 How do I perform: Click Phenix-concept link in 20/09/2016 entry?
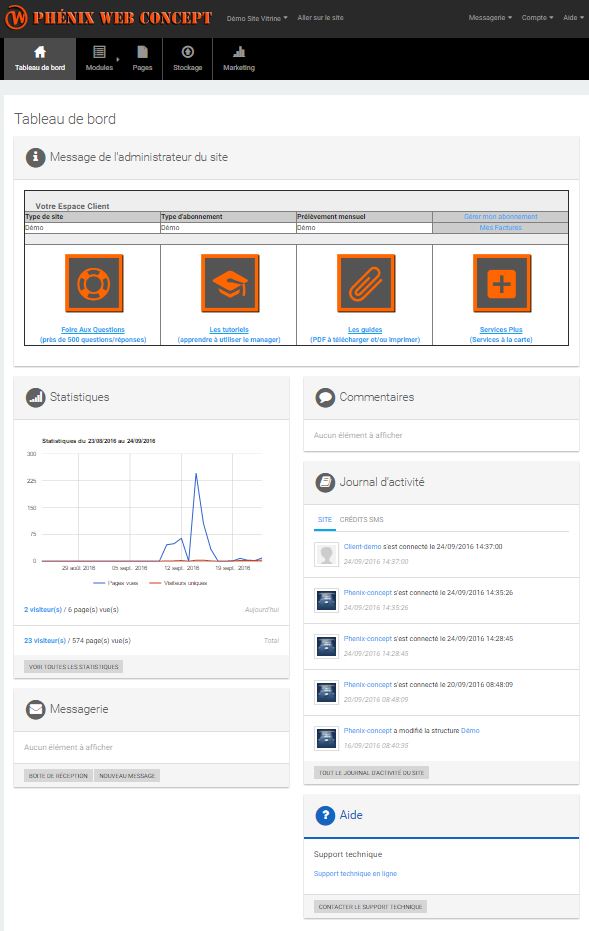[x=368, y=685]
